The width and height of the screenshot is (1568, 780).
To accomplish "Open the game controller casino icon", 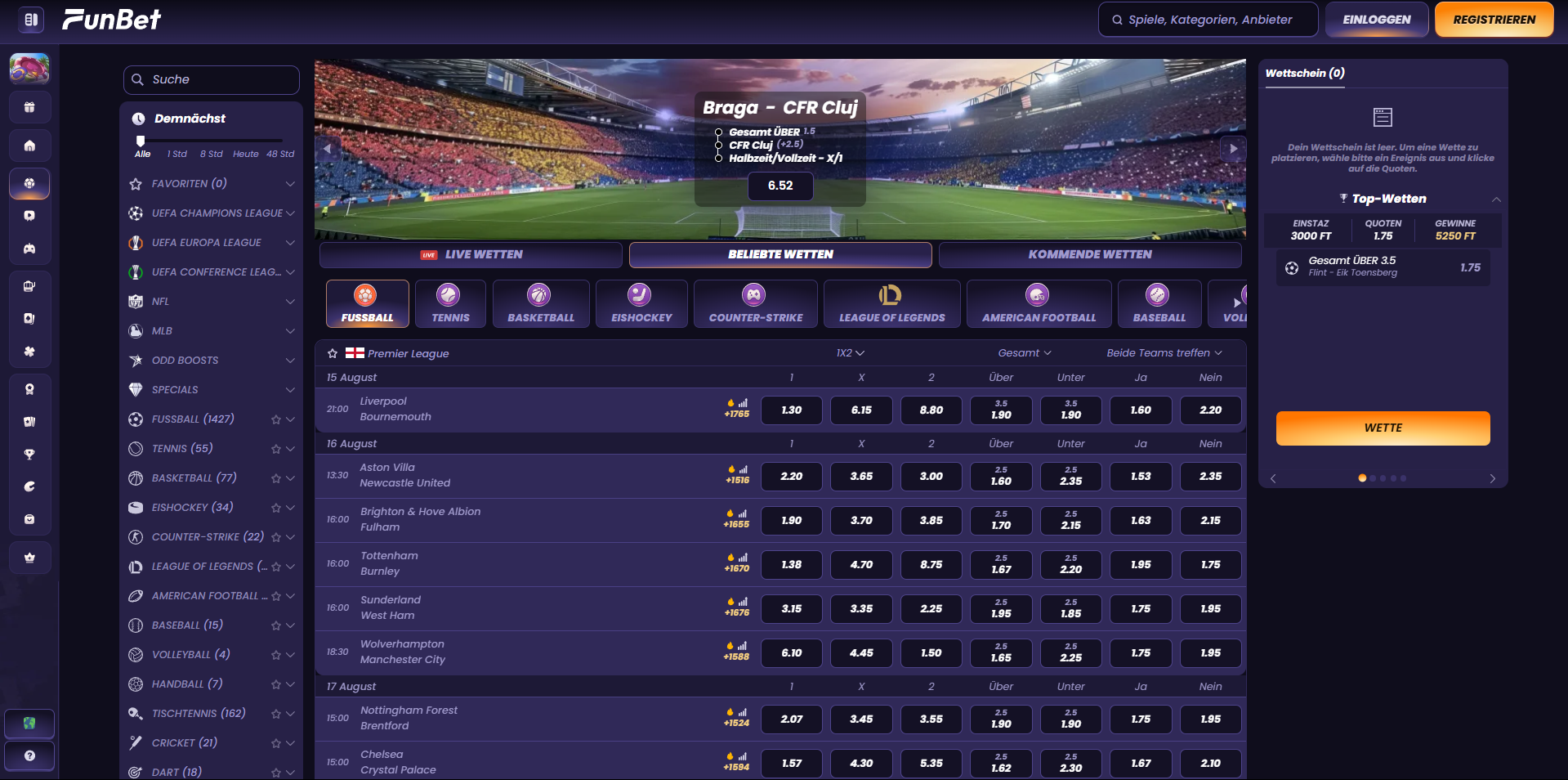I will (x=29, y=248).
